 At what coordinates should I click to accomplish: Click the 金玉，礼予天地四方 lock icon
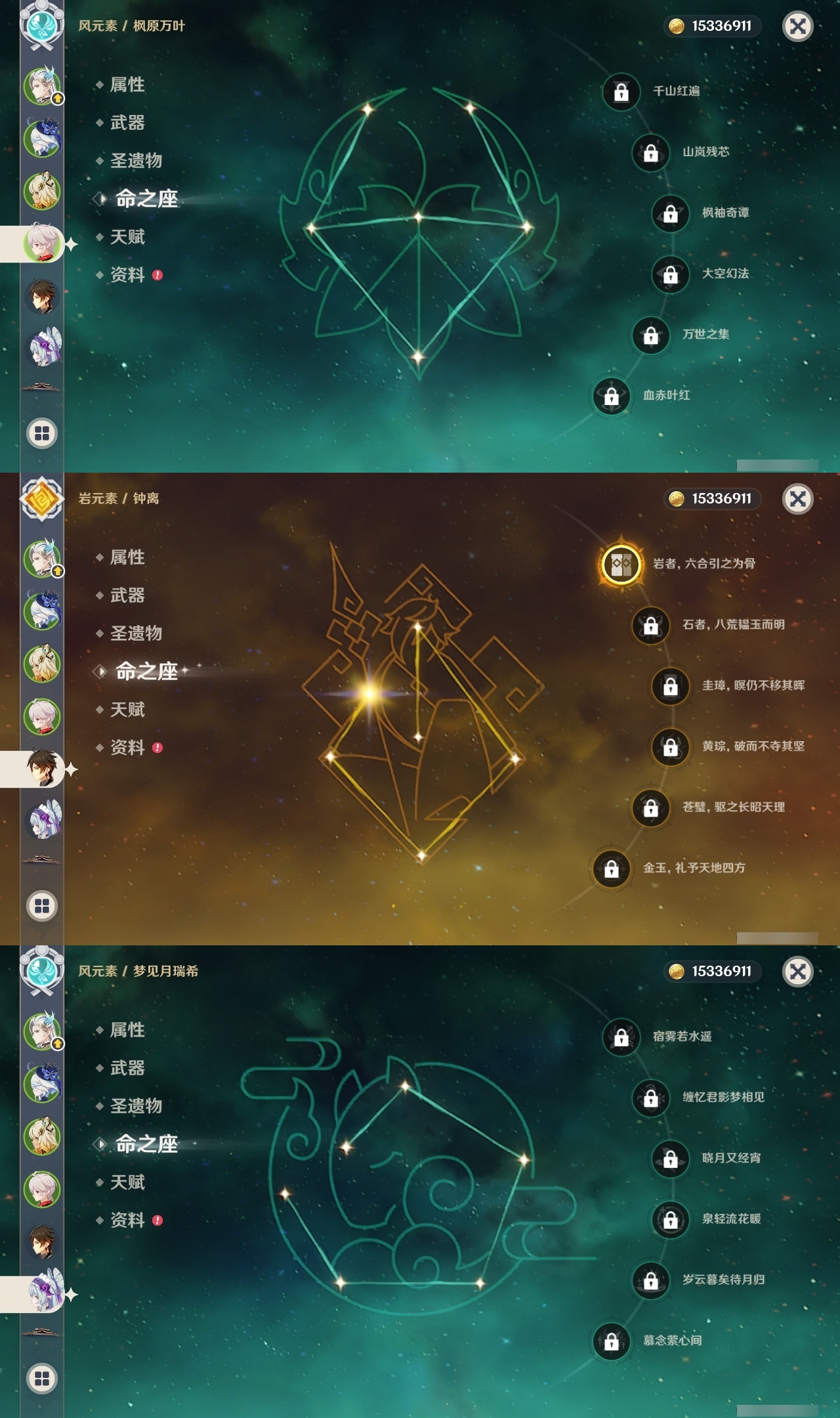click(x=611, y=869)
